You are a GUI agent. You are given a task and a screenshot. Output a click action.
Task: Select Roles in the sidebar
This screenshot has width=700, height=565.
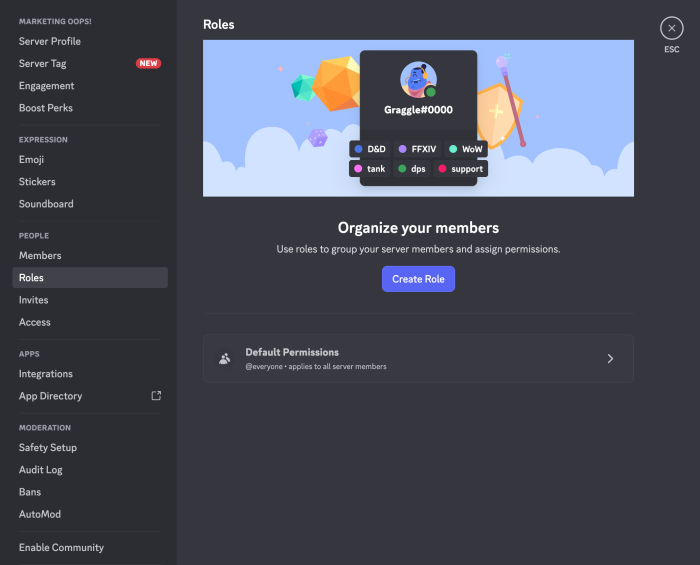[x=32, y=278]
